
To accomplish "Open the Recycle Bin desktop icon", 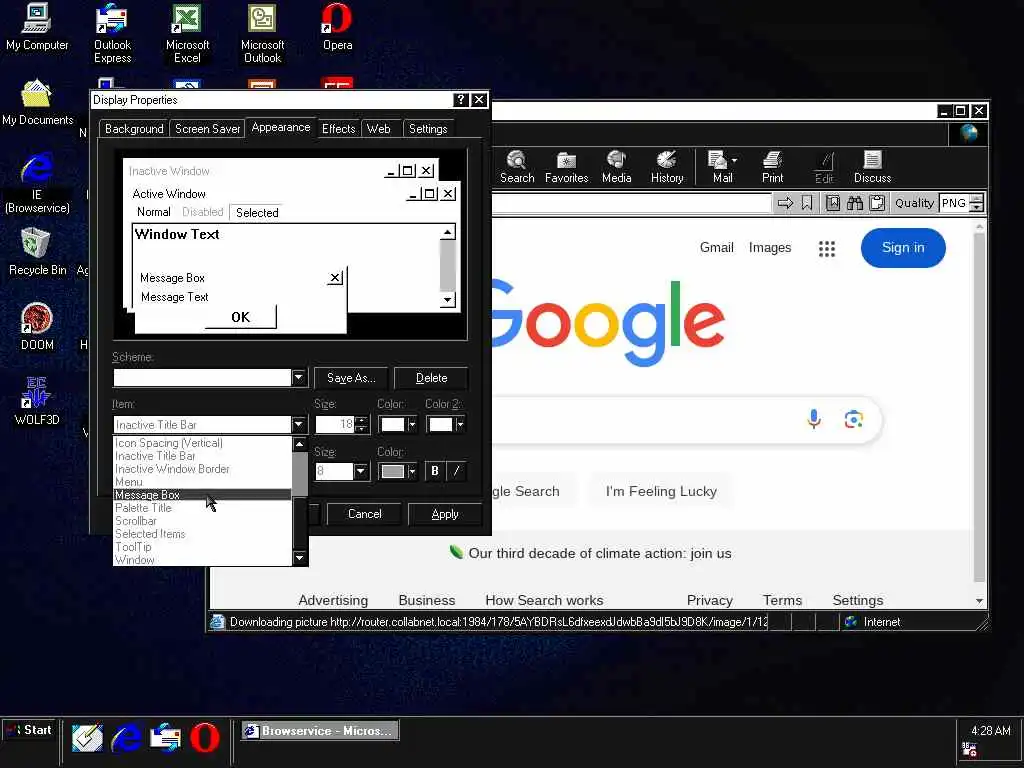I will (x=37, y=252).
